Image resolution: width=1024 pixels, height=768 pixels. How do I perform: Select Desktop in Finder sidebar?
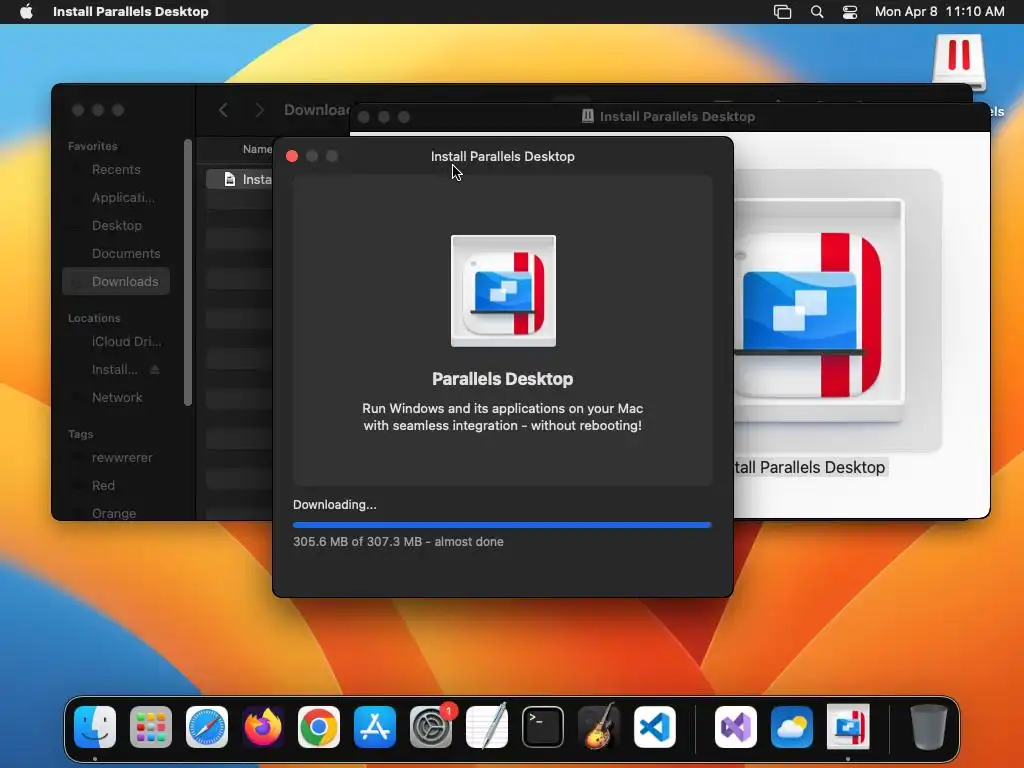[x=117, y=225]
